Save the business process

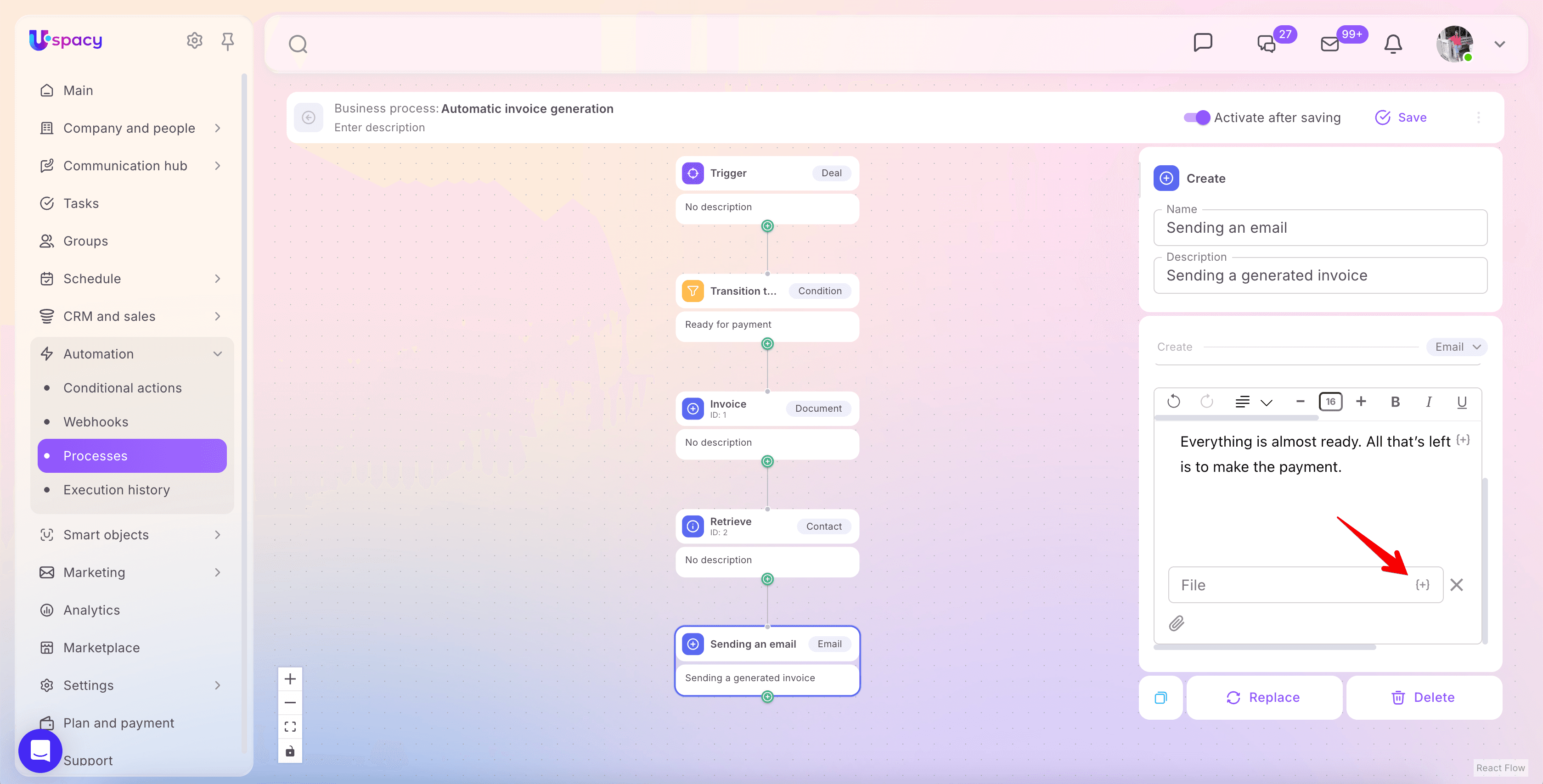click(x=1401, y=118)
